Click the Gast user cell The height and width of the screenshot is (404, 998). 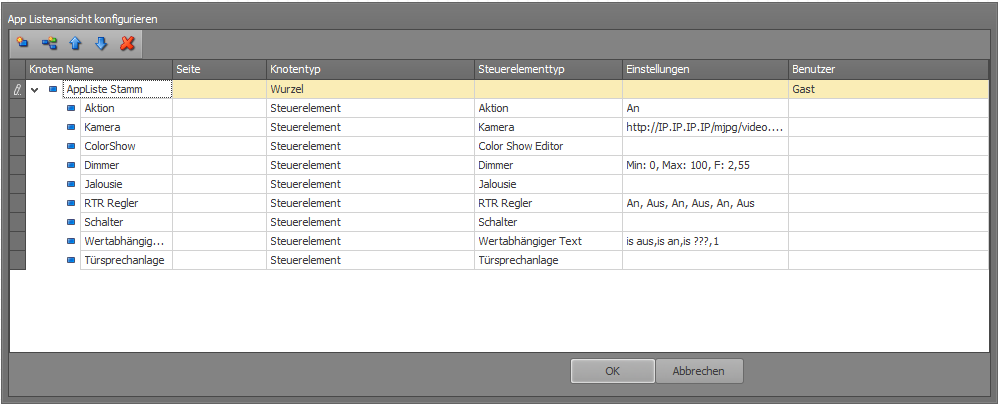point(889,90)
